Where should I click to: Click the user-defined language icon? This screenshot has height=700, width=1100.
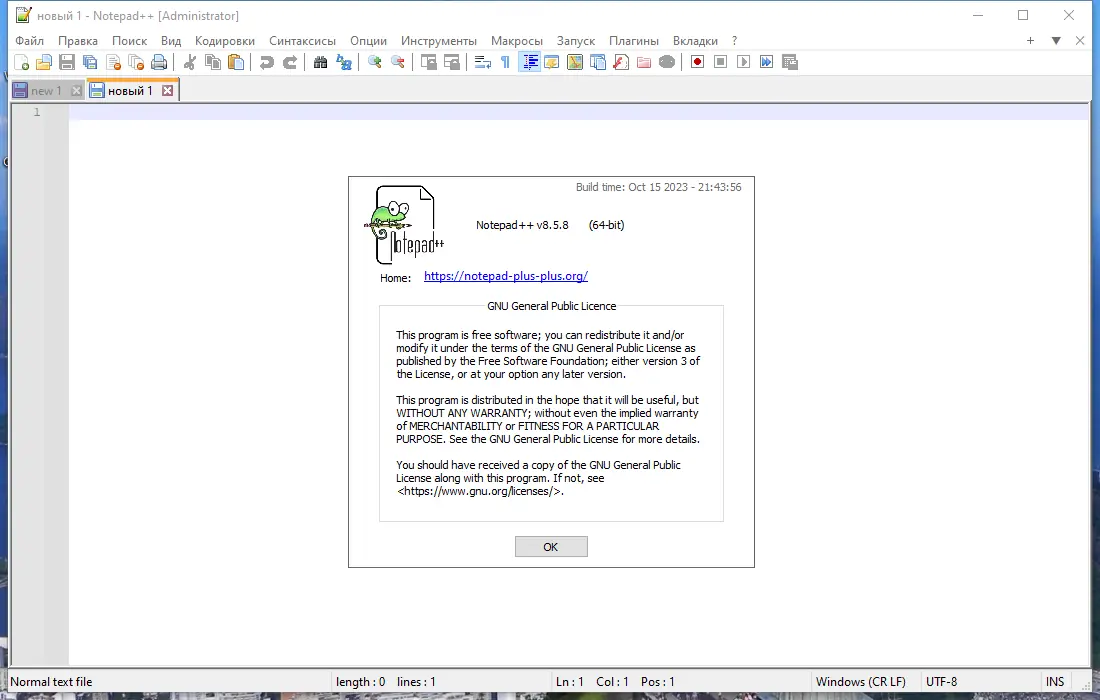[552, 62]
